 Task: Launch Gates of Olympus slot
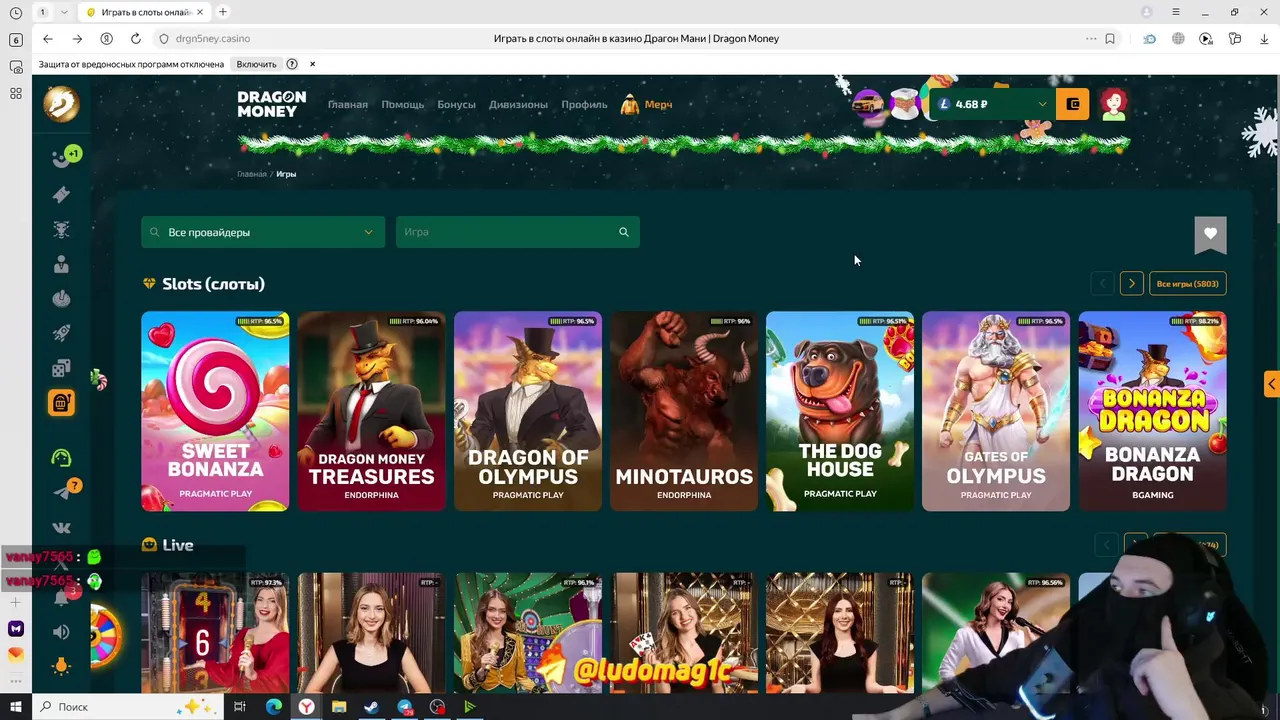[996, 411]
